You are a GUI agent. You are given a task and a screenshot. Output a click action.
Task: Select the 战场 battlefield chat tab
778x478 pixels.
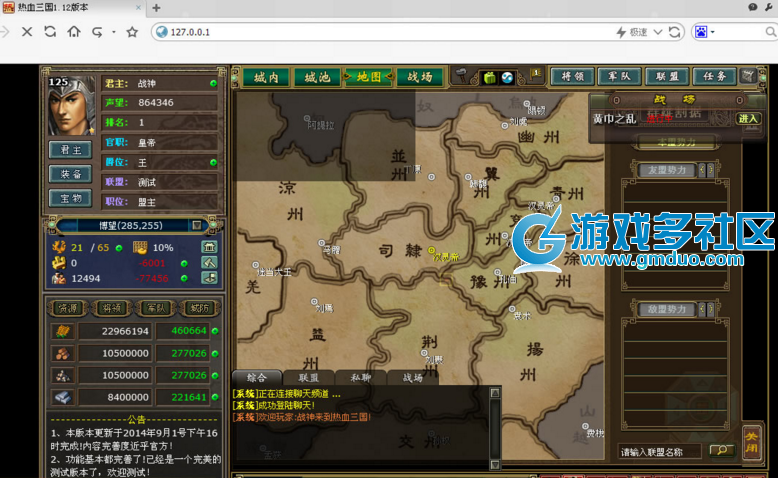coord(412,378)
